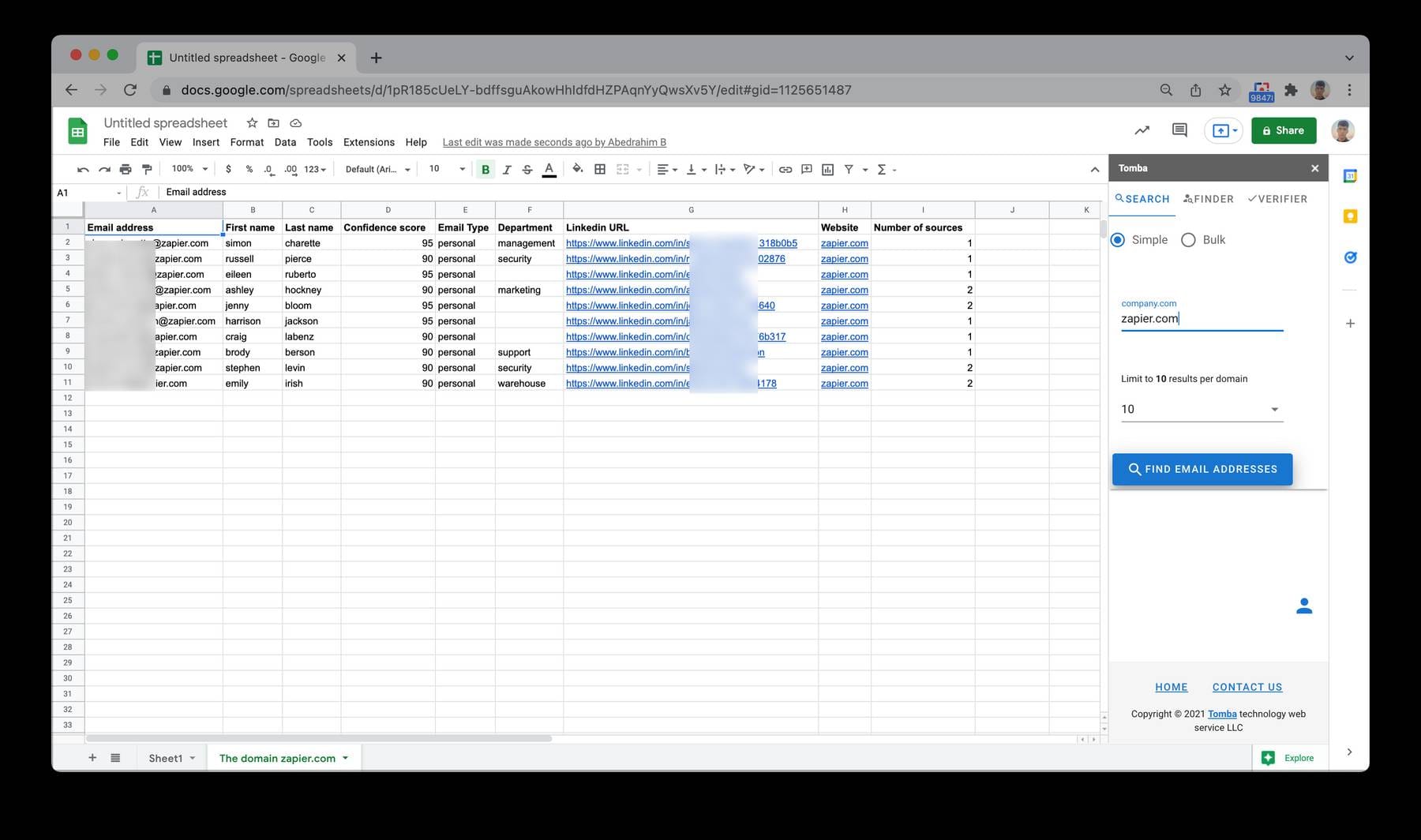
Task: Switch to Tomba VERIFIER tab
Action: (x=1277, y=199)
